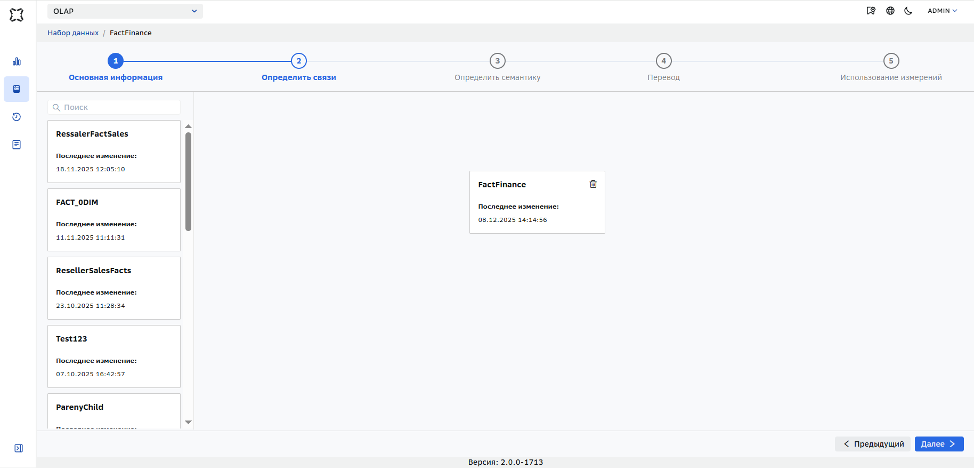974x468 pixels.
Task: Go to step 3 Определить семантику
Action: [497, 68]
